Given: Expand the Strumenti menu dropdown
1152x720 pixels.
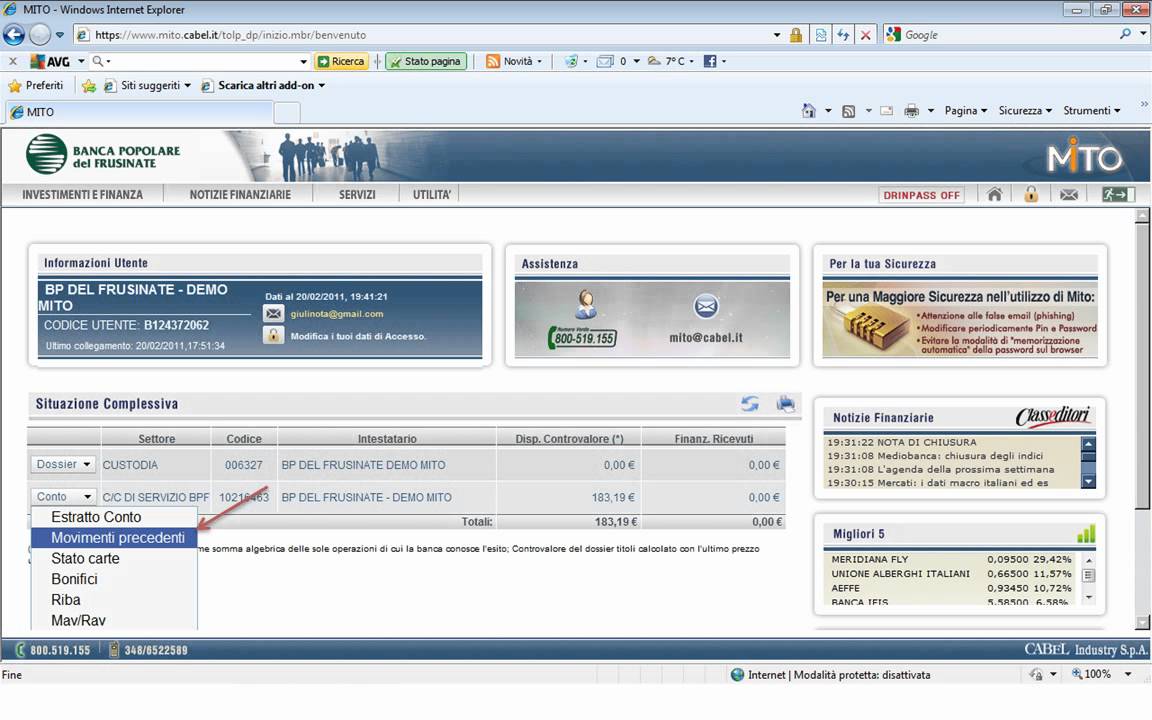Looking at the screenshot, I should coord(1092,111).
